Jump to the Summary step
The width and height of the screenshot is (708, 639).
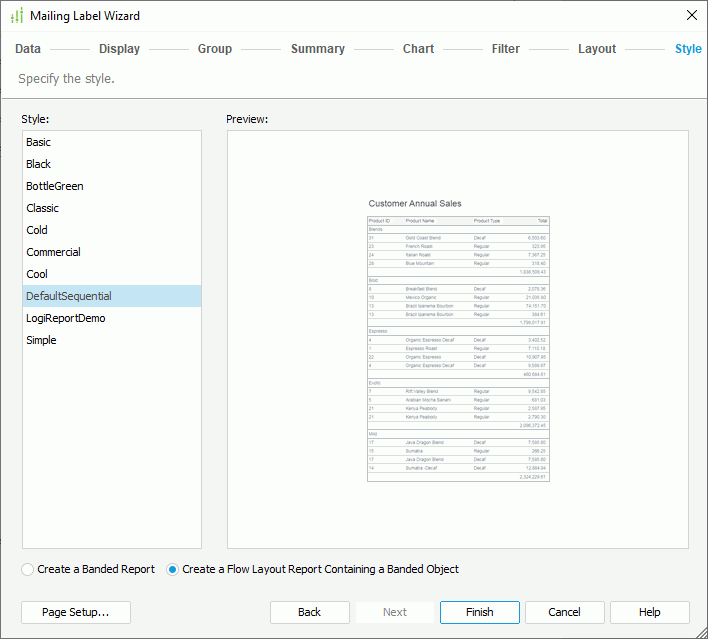coord(317,49)
